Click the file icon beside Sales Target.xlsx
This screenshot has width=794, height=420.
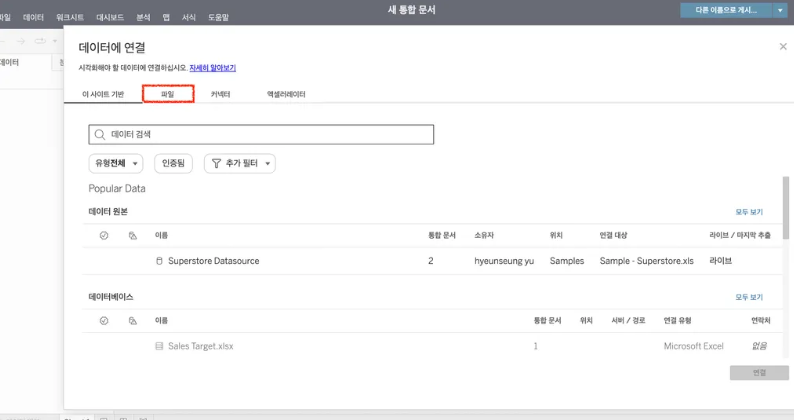[x=159, y=346]
